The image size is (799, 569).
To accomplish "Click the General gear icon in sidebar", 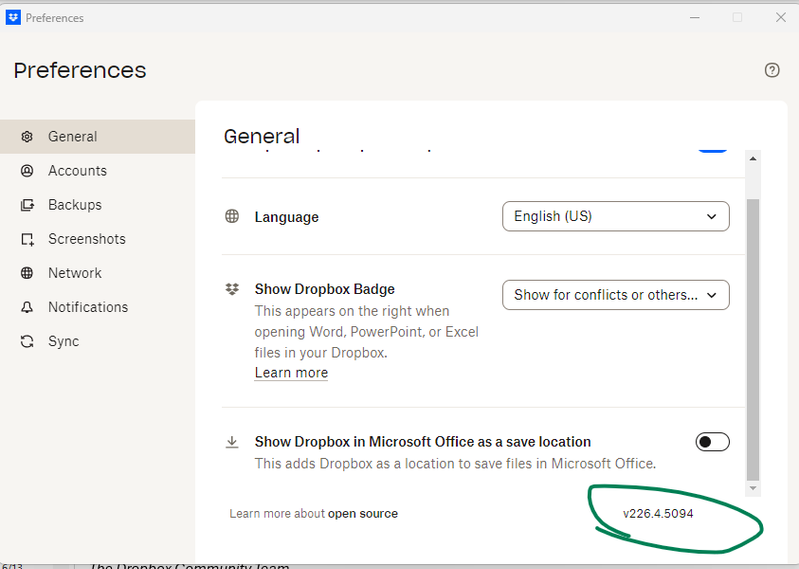I will 27,137.
